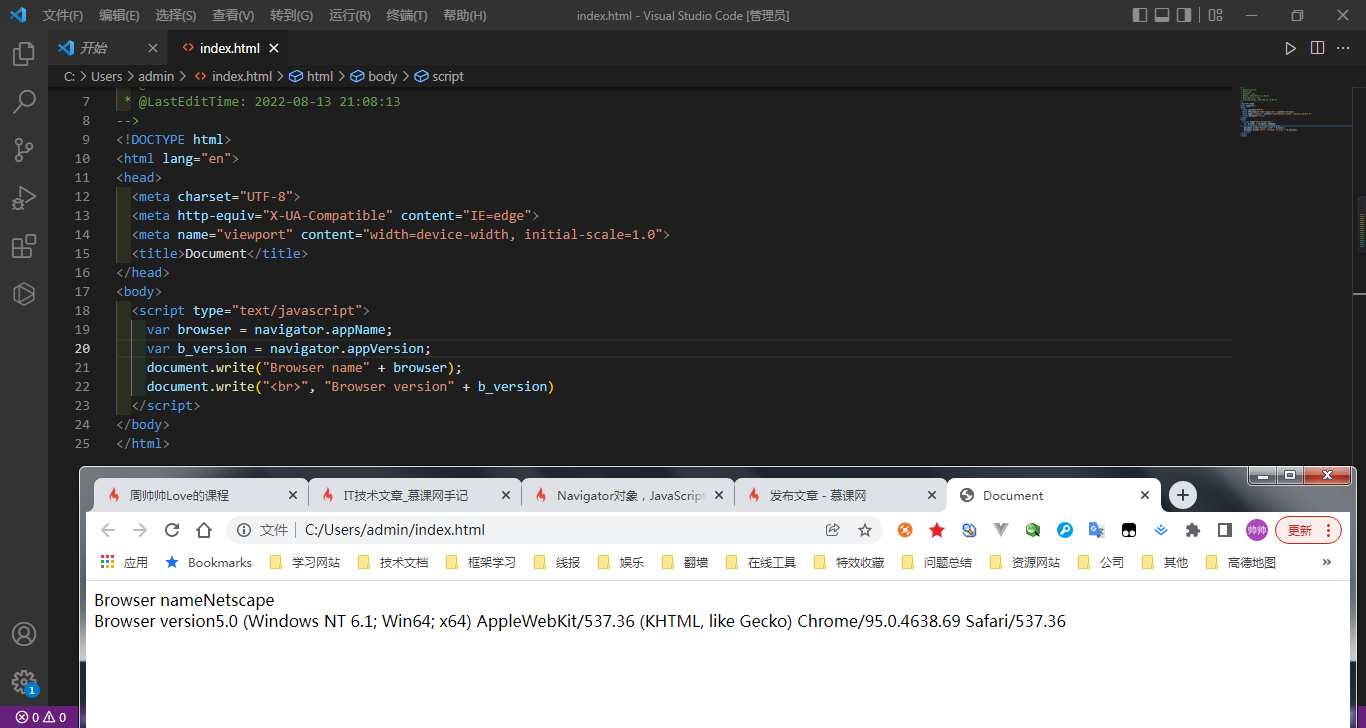Open the Run and Debug view
The width and height of the screenshot is (1366, 728).
24,197
